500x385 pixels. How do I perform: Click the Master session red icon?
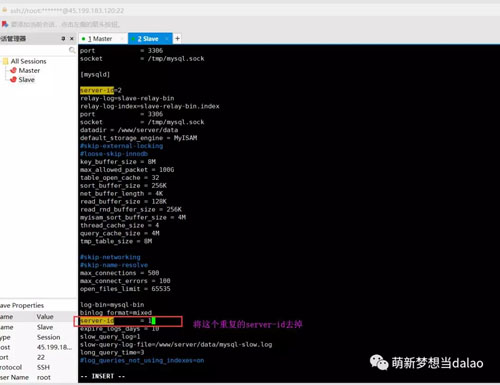[13, 70]
